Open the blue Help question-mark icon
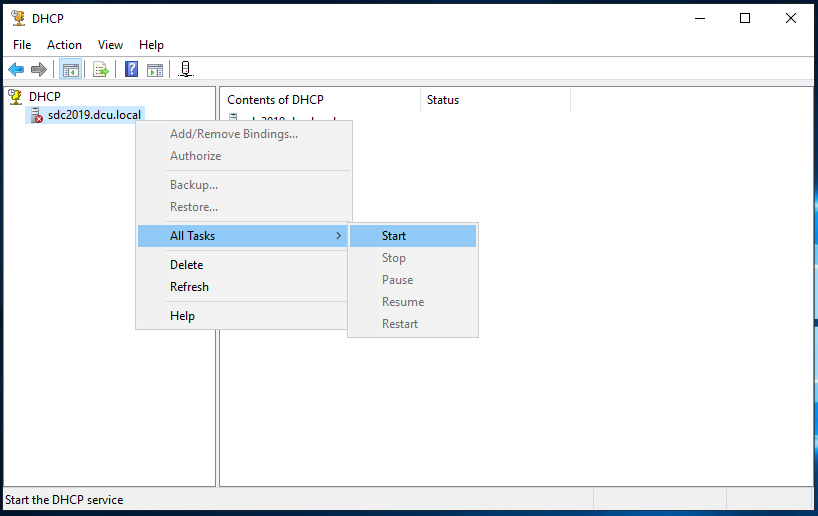The width and height of the screenshot is (818, 516). tap(131, 69)
